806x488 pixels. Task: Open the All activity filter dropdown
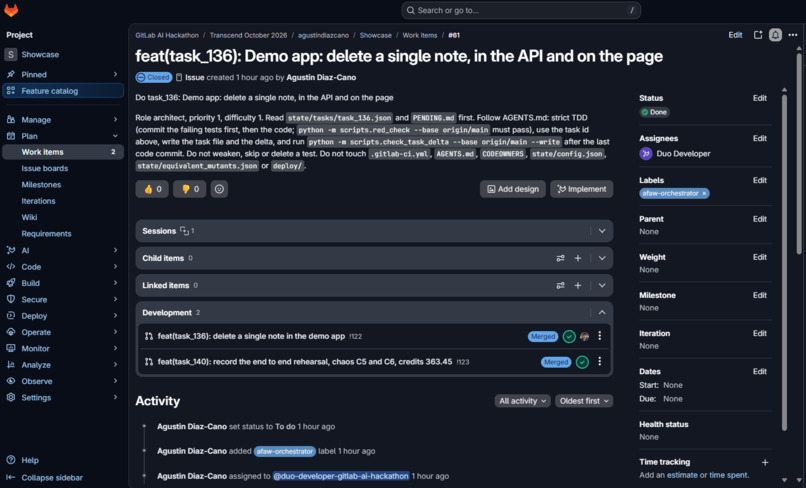pos(522,401)
